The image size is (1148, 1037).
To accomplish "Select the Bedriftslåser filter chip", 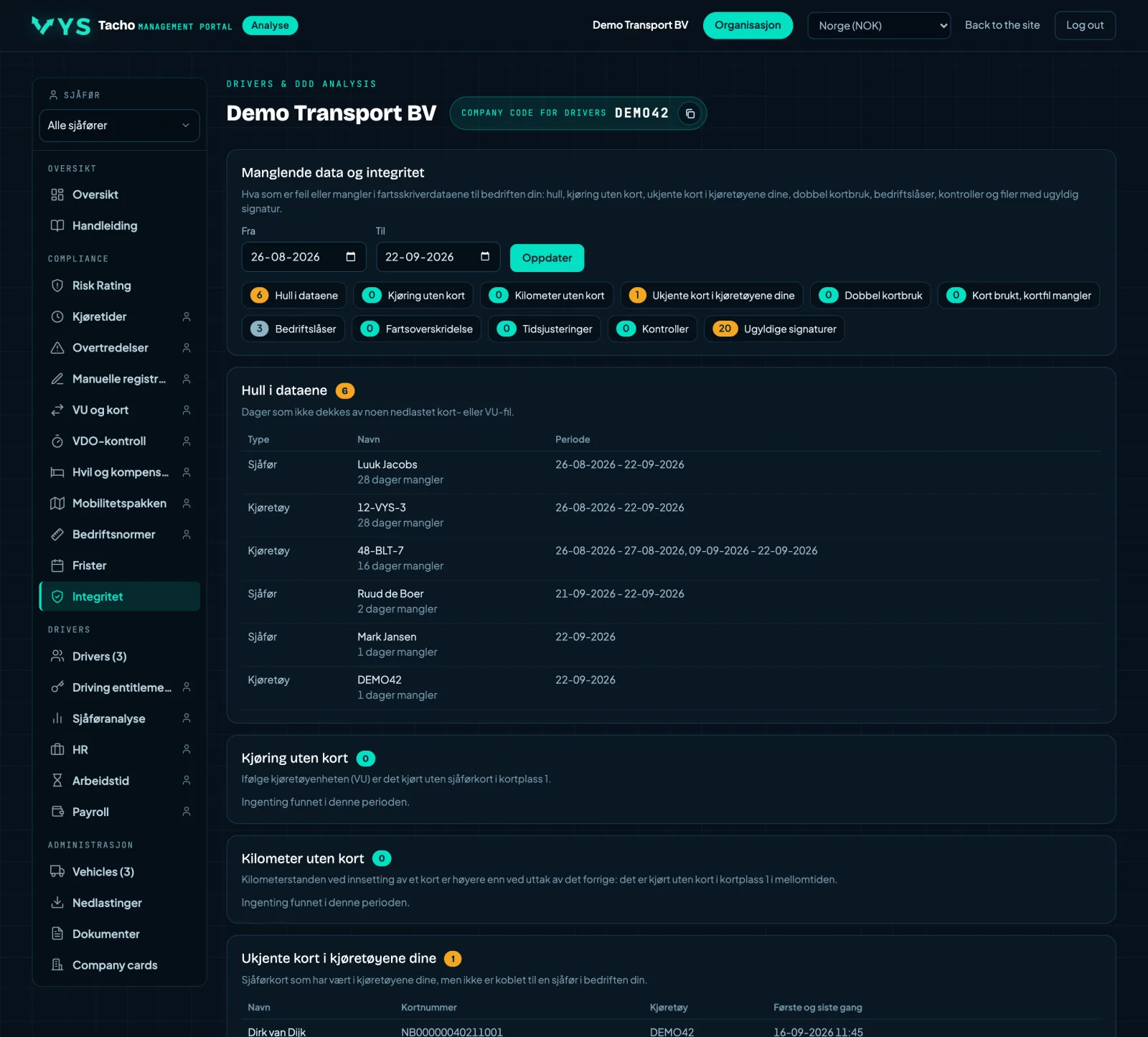I will pyautogui.click(x=293, y=329).
